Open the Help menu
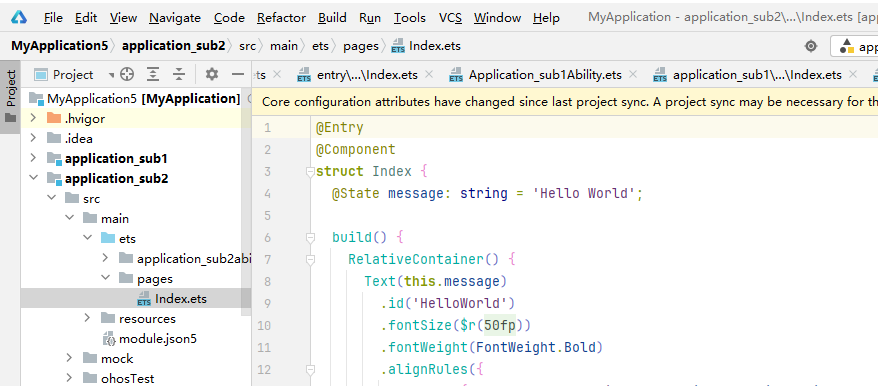Screen dimensions: 878x386 click(x=546, y=18)
